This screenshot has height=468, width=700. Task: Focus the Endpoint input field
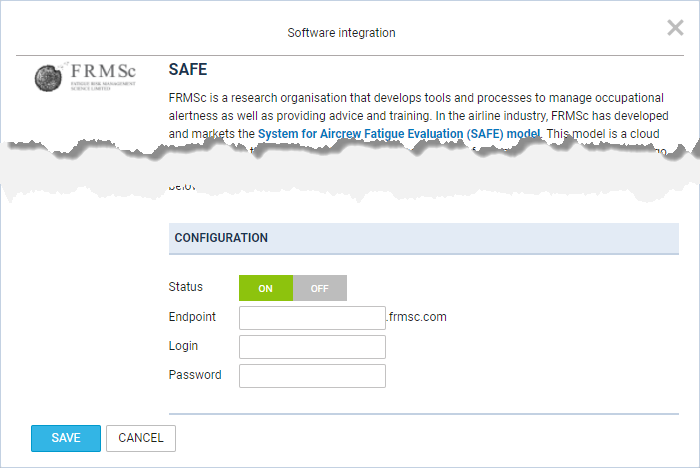(x=312, y=318)
